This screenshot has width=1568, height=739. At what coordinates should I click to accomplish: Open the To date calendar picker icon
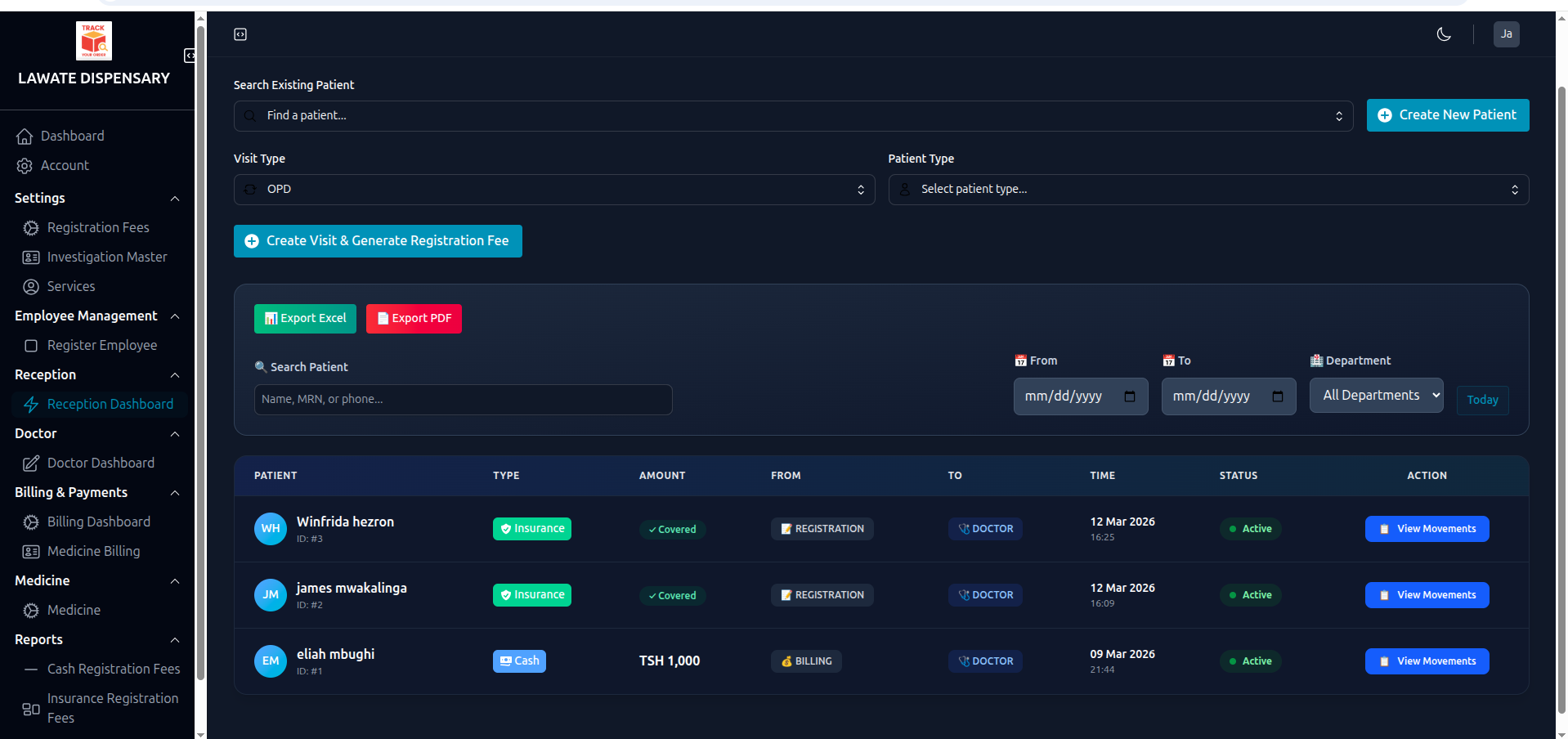(1277, 396)
